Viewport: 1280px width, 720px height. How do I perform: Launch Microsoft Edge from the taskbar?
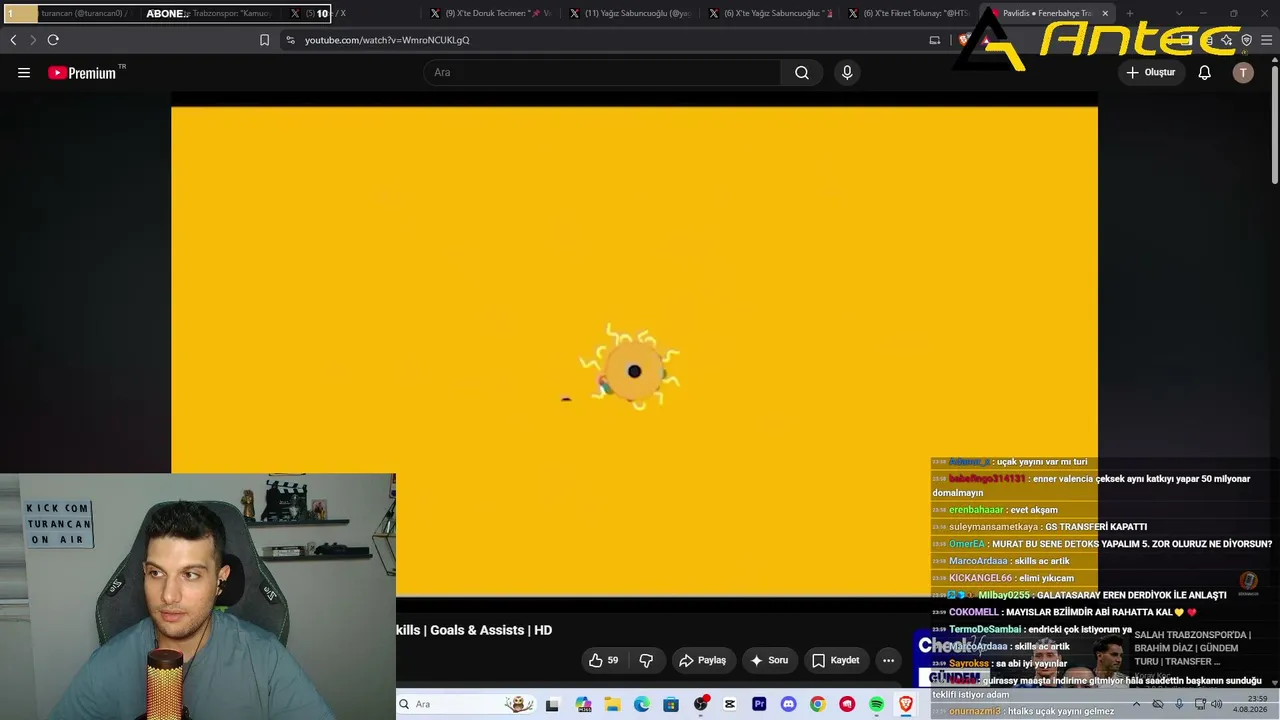pyautogui.click(x=642, y=705)
